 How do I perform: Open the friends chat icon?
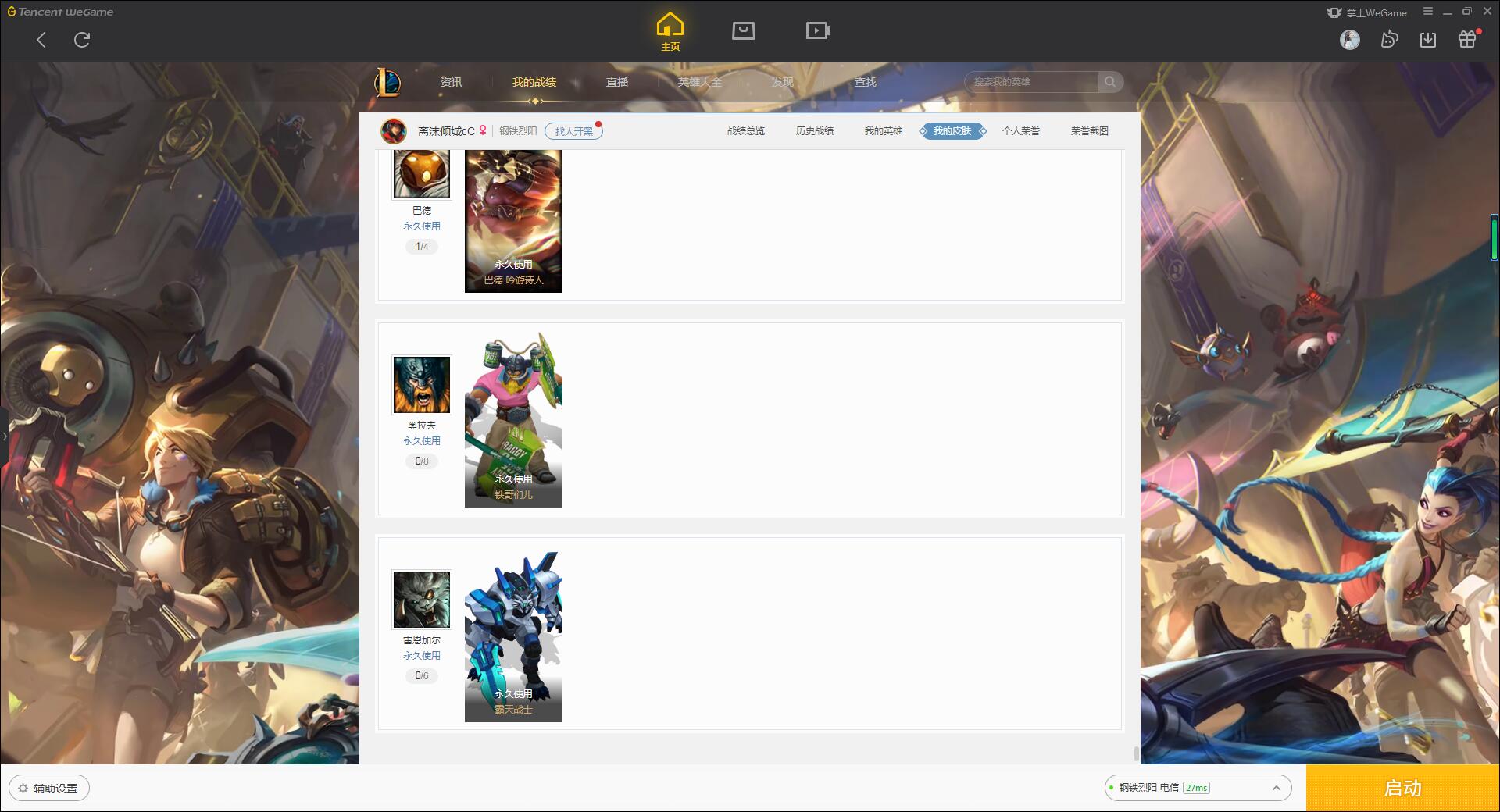(x=1389, y=39)
